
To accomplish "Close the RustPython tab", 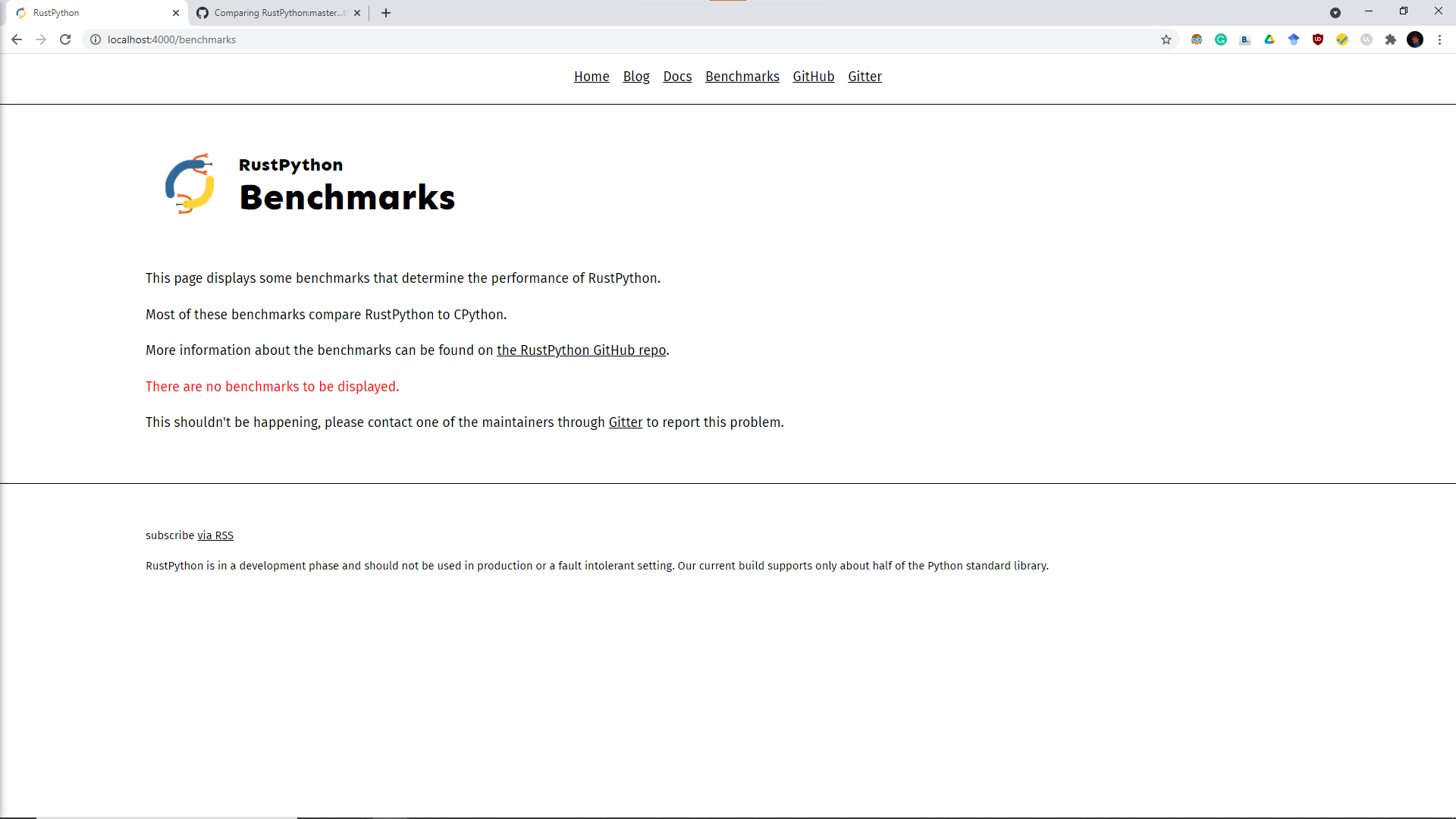I will click(x=176, y=13).
